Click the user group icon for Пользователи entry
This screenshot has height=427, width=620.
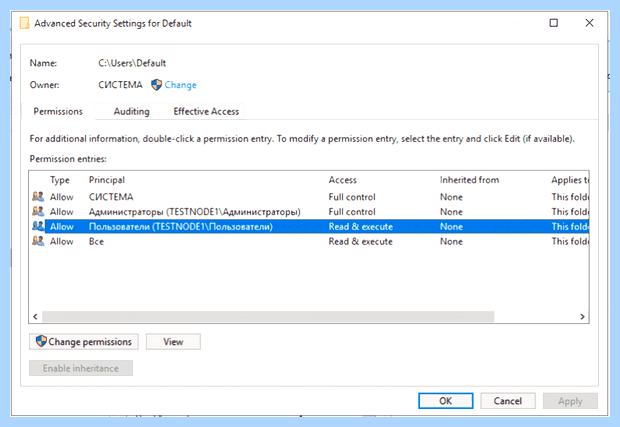point(38,227)
